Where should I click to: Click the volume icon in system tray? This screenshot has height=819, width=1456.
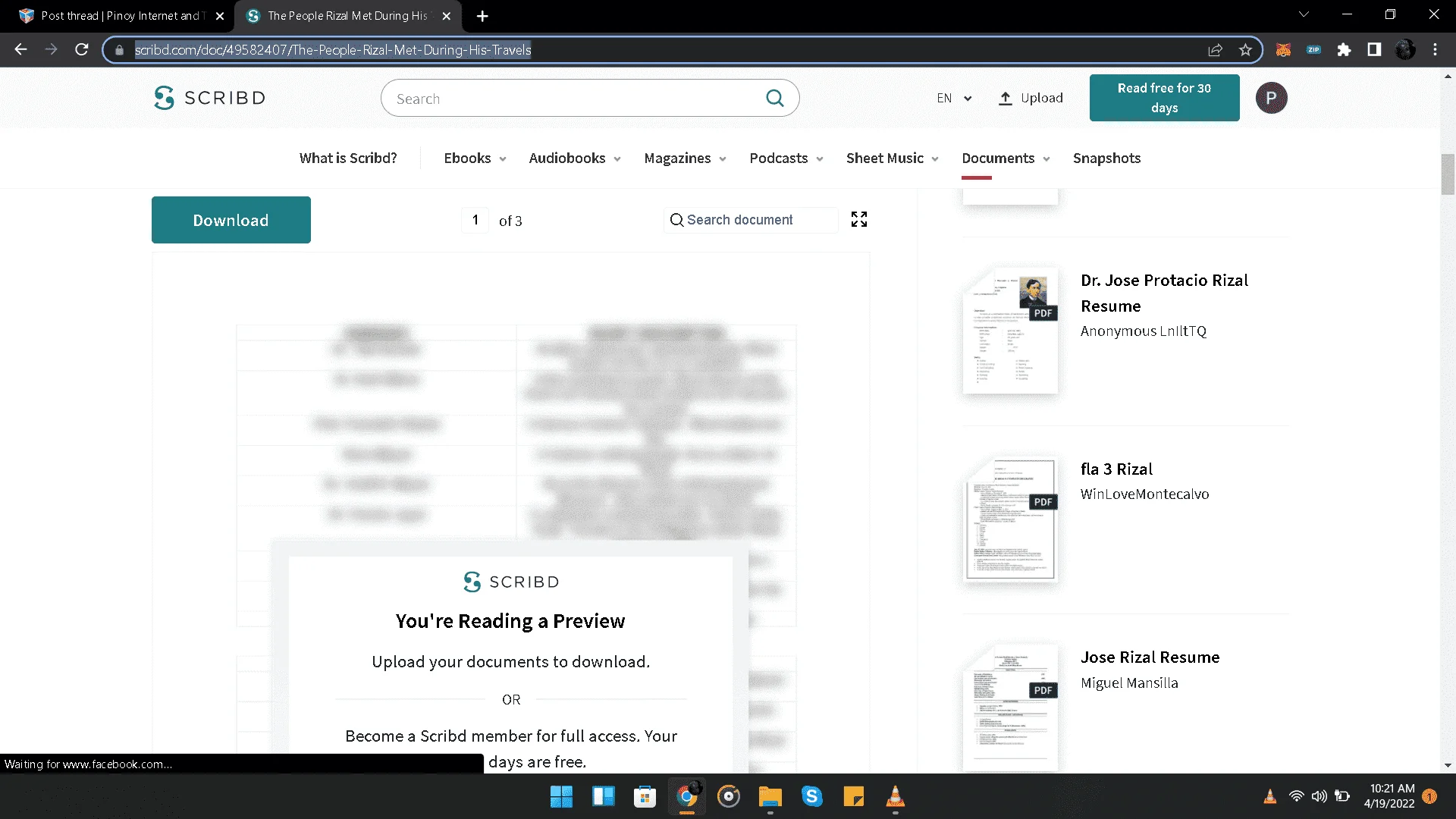(x=1319, y=796)
